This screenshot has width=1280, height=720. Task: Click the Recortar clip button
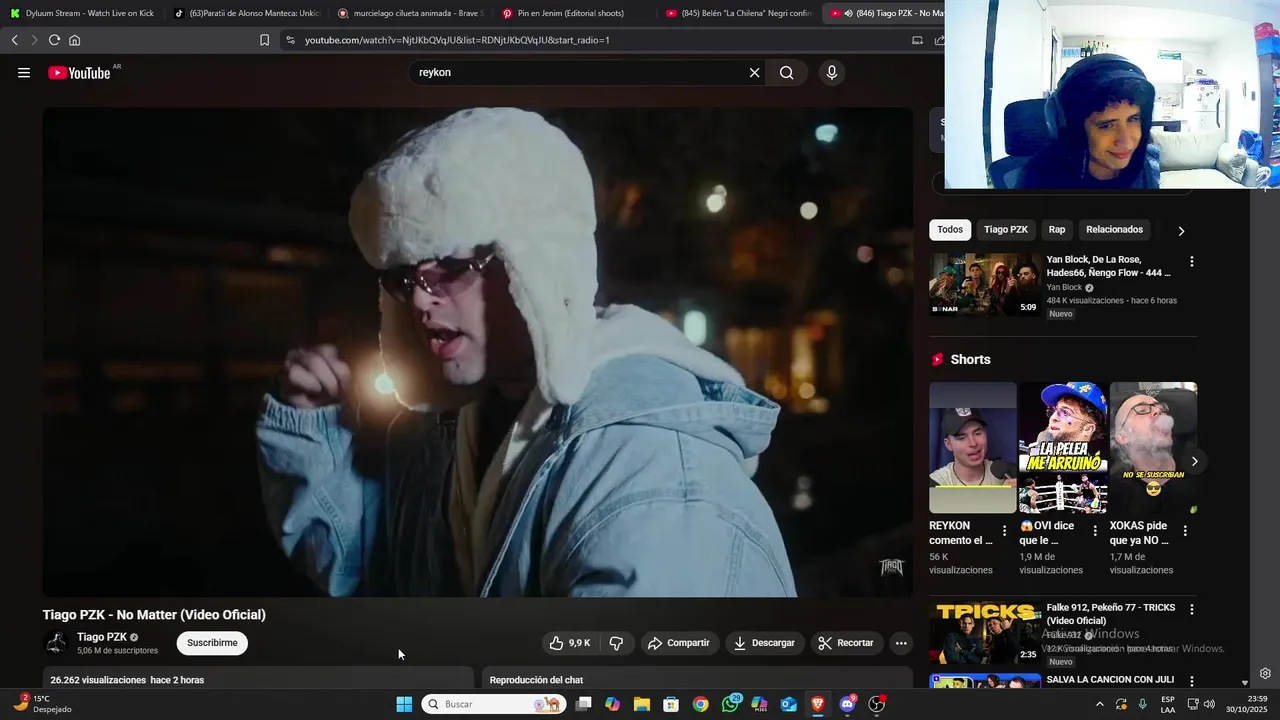coord(846,643)
